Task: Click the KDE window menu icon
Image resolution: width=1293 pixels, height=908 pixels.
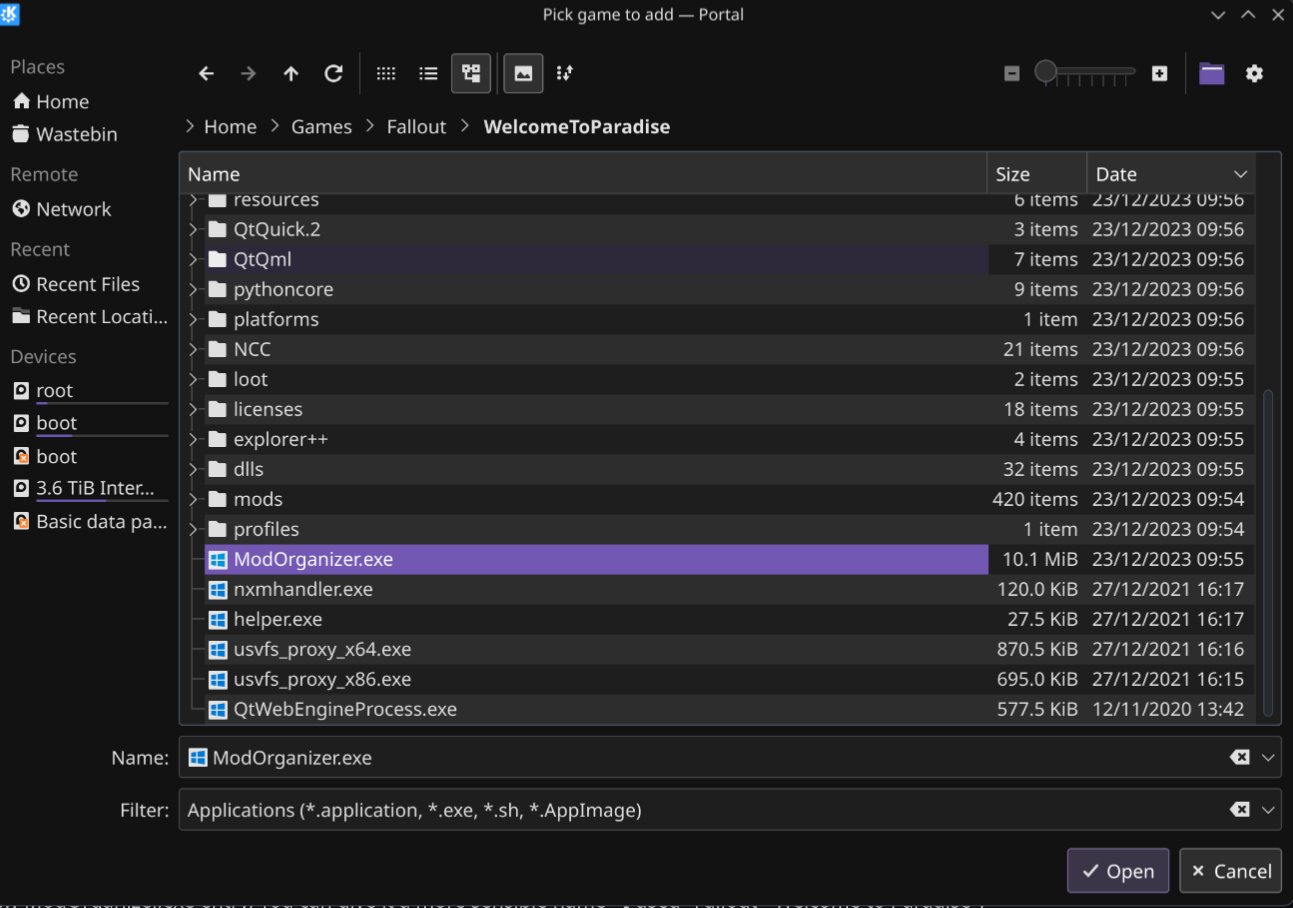Action: [11, 14]
